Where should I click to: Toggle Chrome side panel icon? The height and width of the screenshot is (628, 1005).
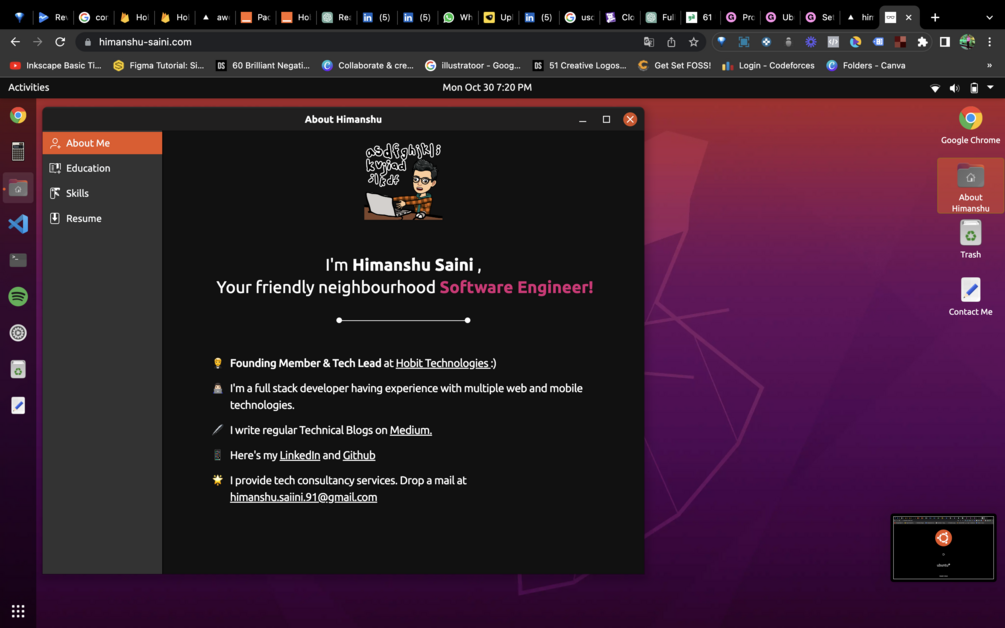(945, 42)
